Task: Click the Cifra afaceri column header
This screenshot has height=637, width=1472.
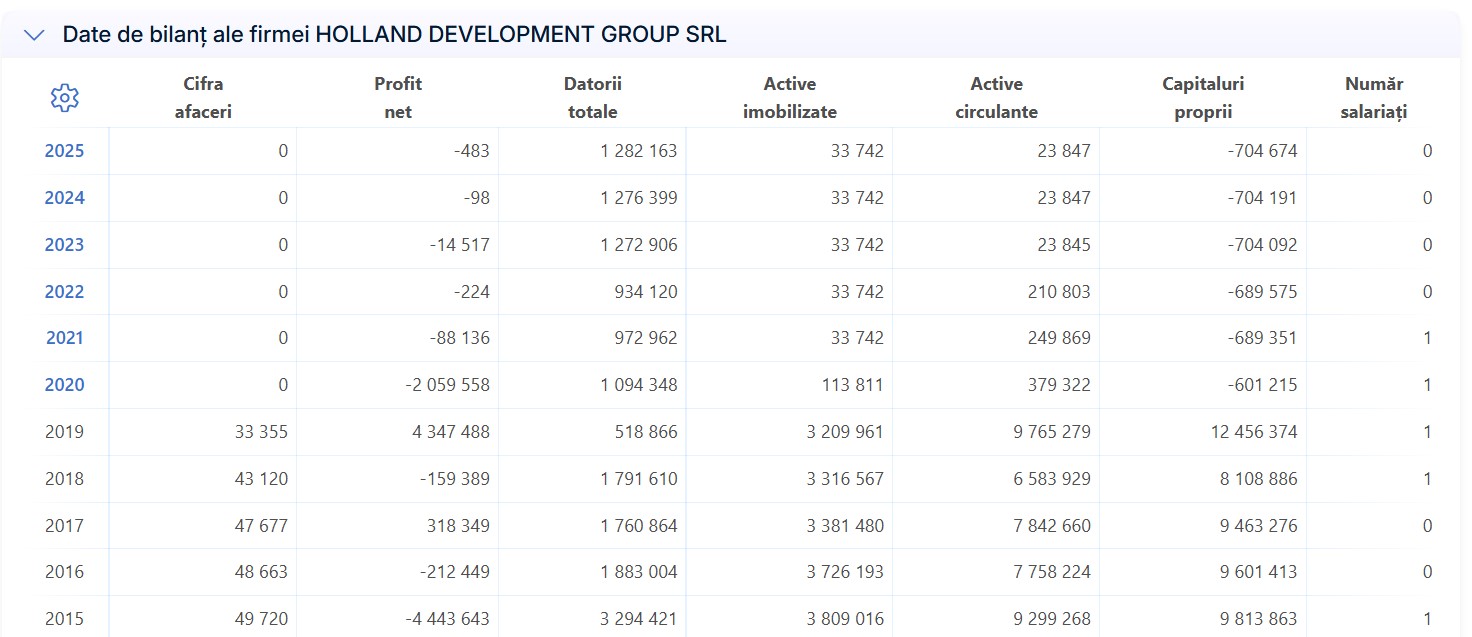Action: (203, 98)
